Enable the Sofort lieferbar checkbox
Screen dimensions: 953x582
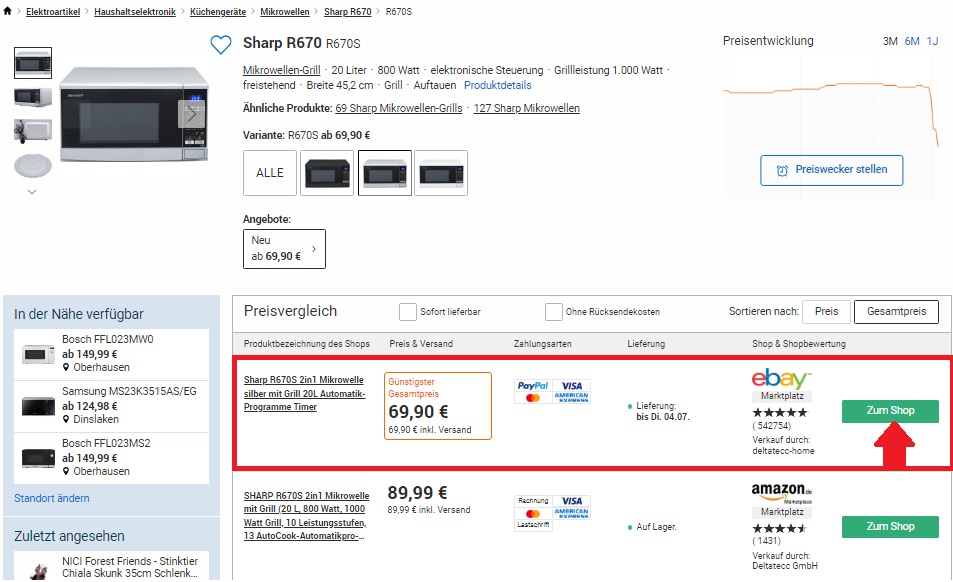(x=408, y=311)
